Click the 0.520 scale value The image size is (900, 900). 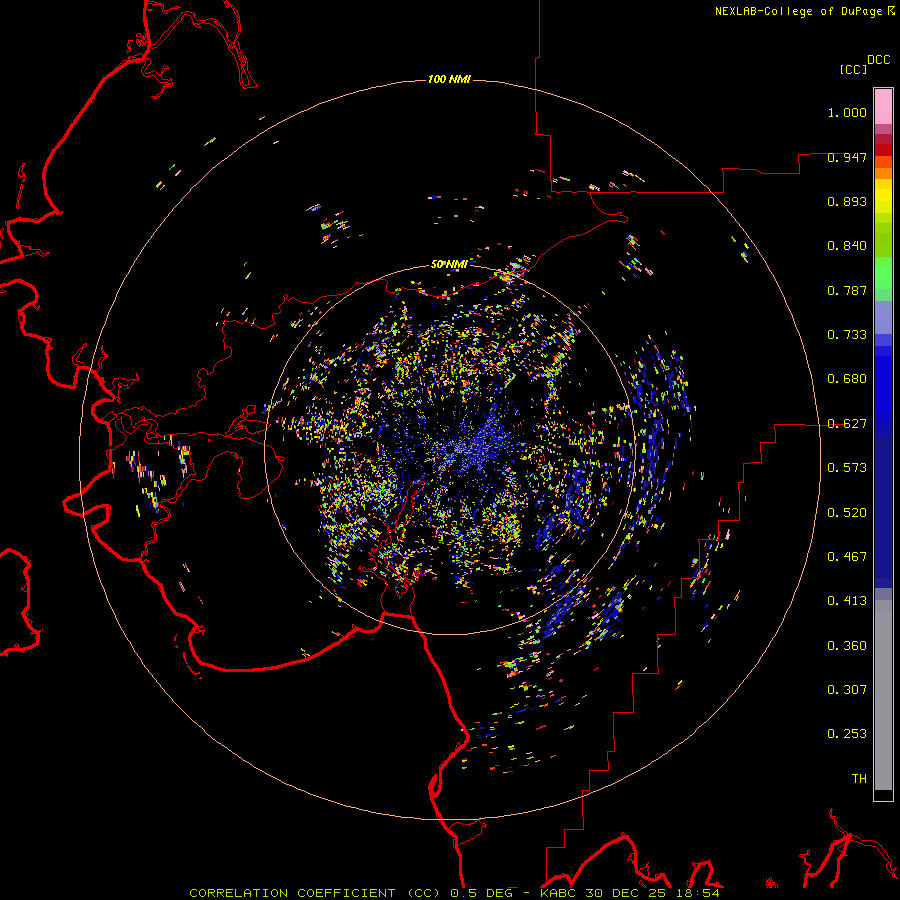[847, 513]
